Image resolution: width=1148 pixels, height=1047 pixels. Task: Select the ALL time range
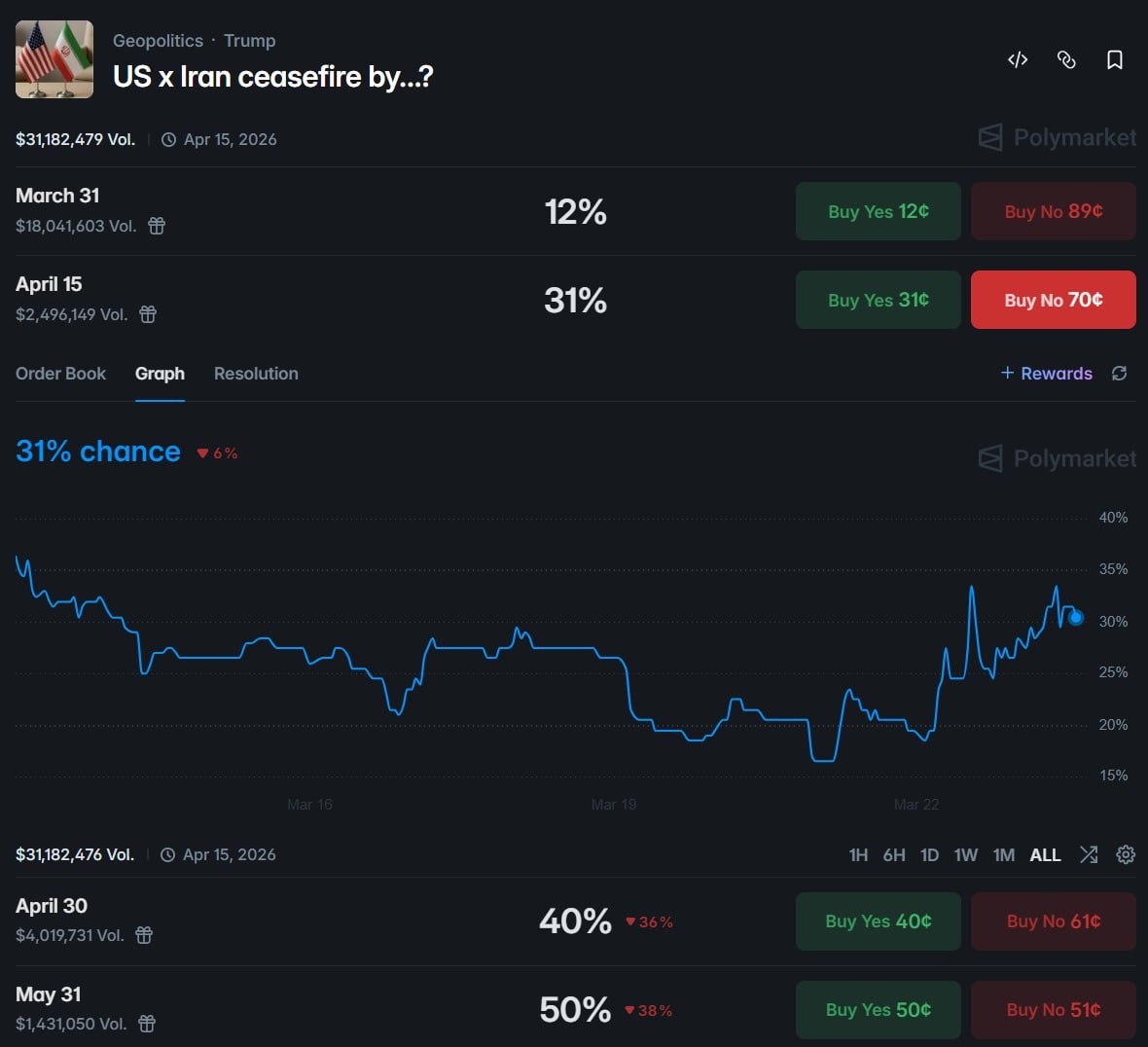pyautogui.click(x=1045, y=855)
